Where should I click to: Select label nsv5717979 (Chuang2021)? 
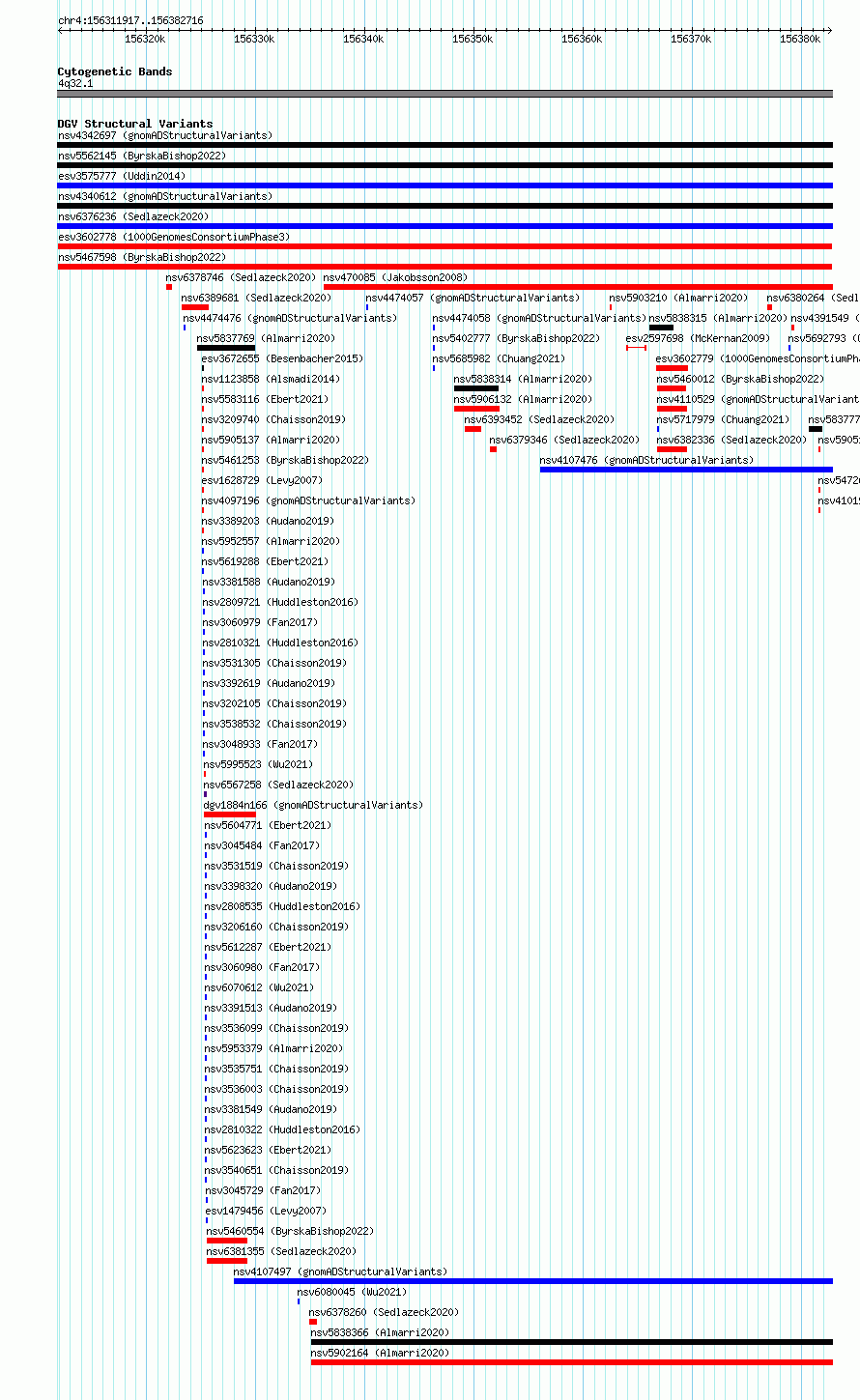(x=723, y=419)
